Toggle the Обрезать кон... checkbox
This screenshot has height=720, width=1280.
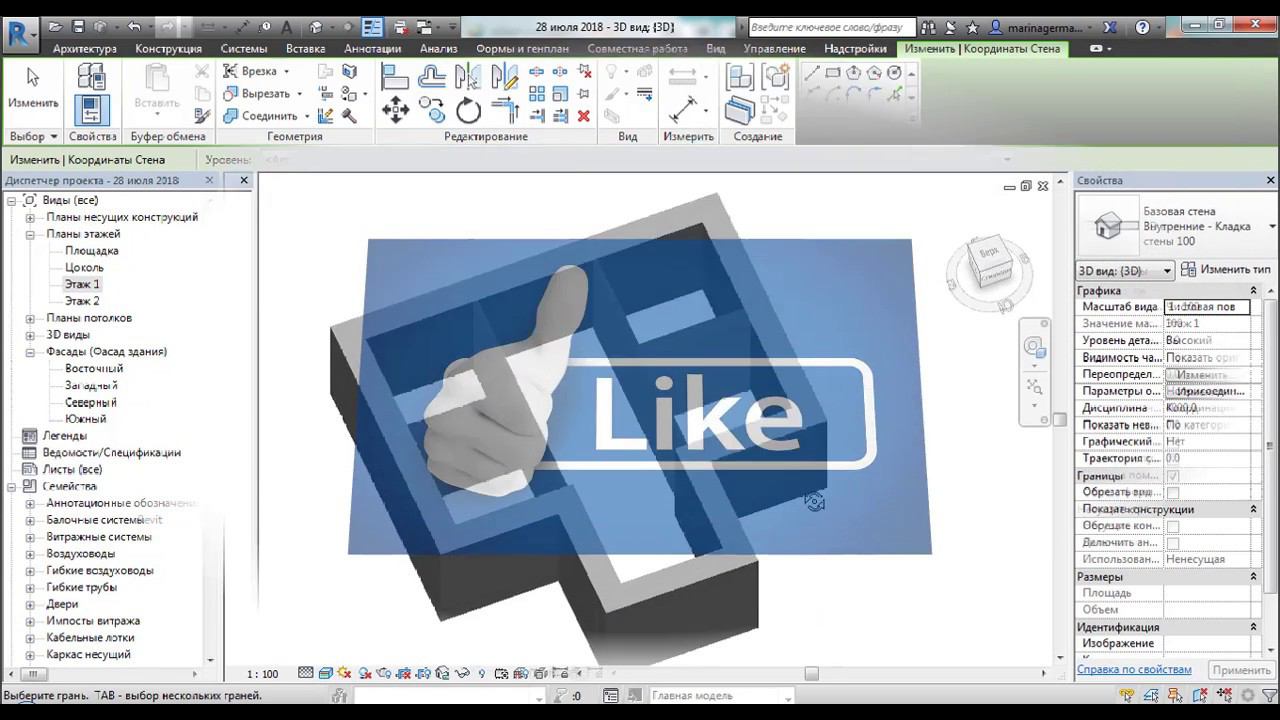pyautogui.click(x=1173, y=527)
